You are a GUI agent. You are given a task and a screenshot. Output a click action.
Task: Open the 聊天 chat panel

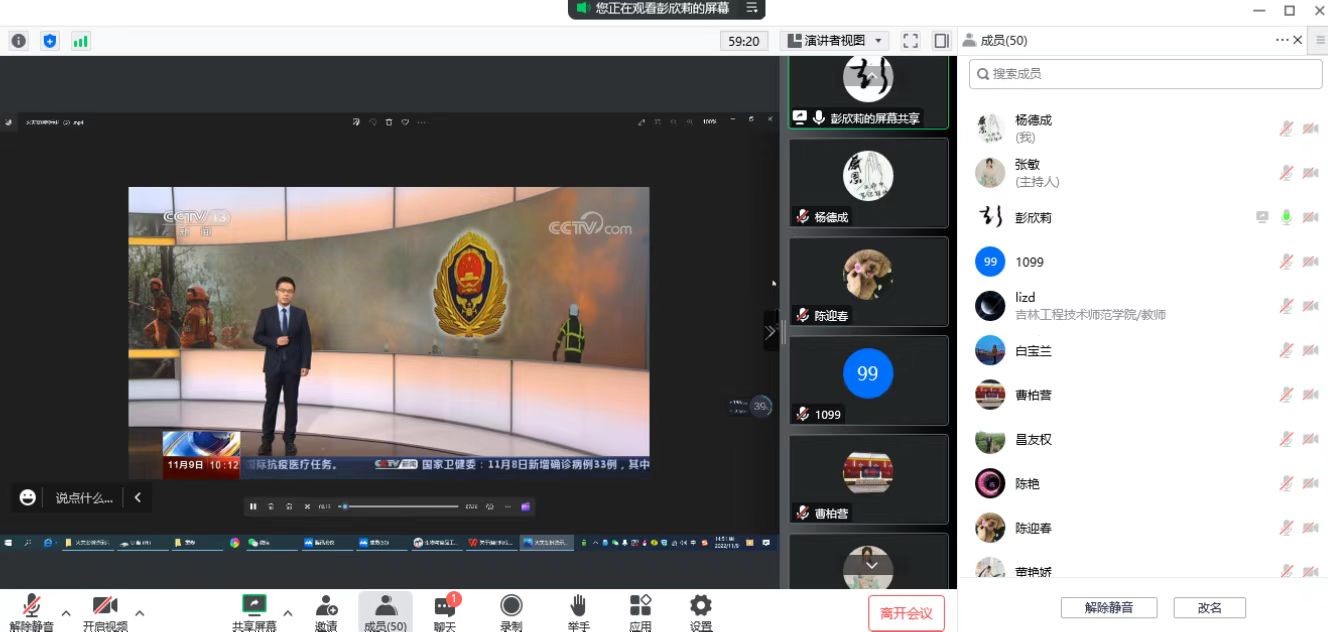click(x=445, y=612)
